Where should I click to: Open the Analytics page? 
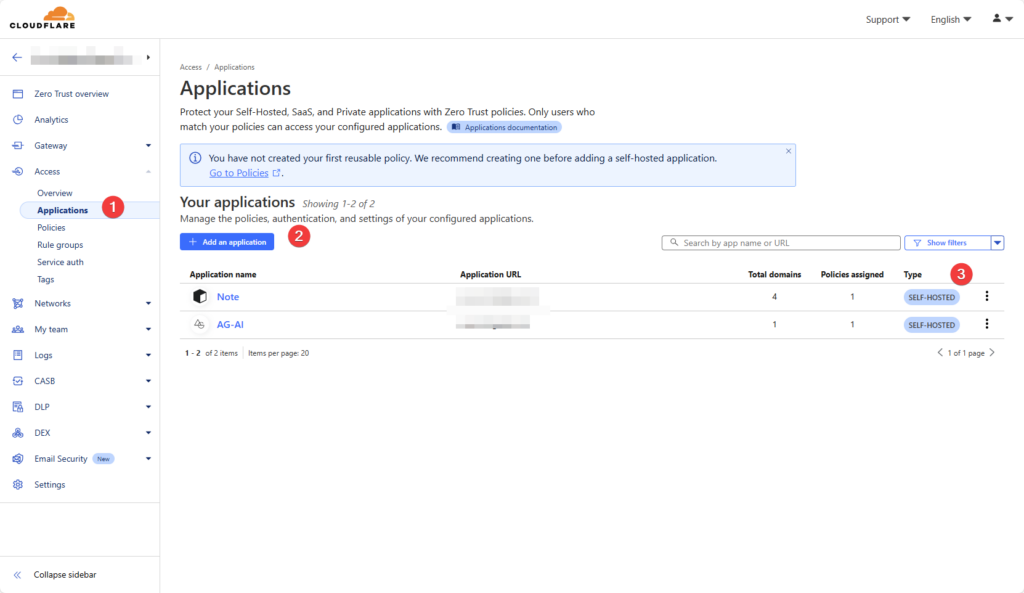click(51, 120)
